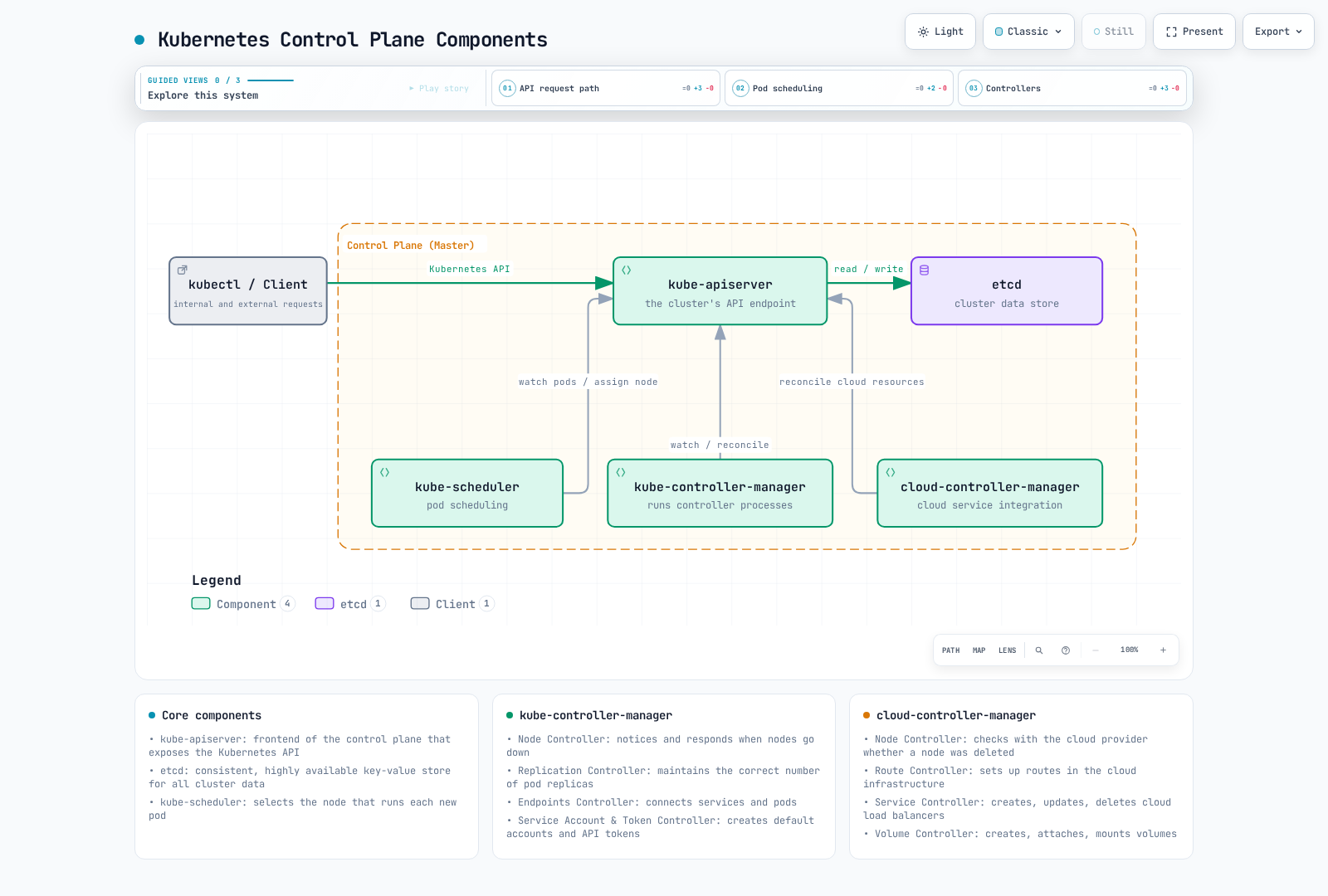This screenshot has height=896, width=1328.
Task: Select the etcd data store node
Action: click(1007, 291)
